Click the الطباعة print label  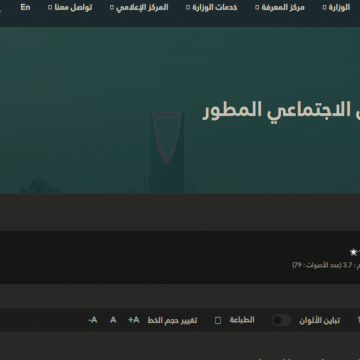pyautogui.click(x=242, y=320)
